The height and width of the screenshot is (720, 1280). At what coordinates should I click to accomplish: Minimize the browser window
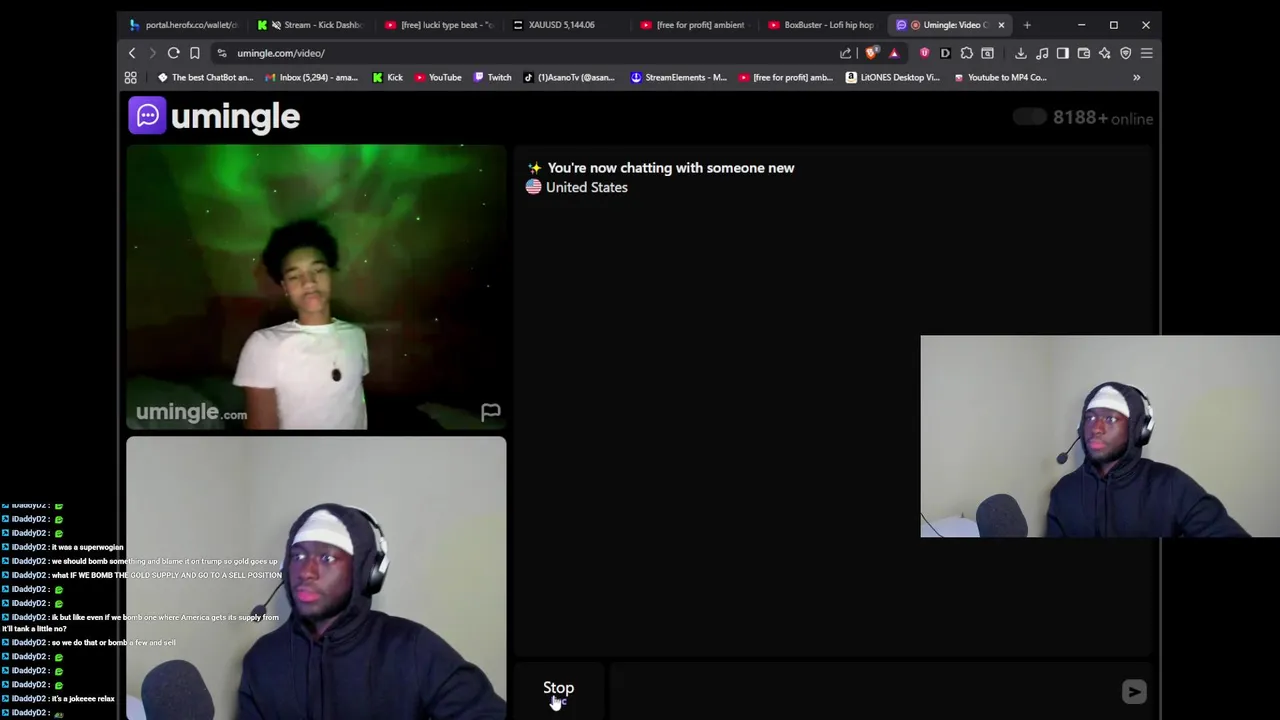click(1081, 25)
